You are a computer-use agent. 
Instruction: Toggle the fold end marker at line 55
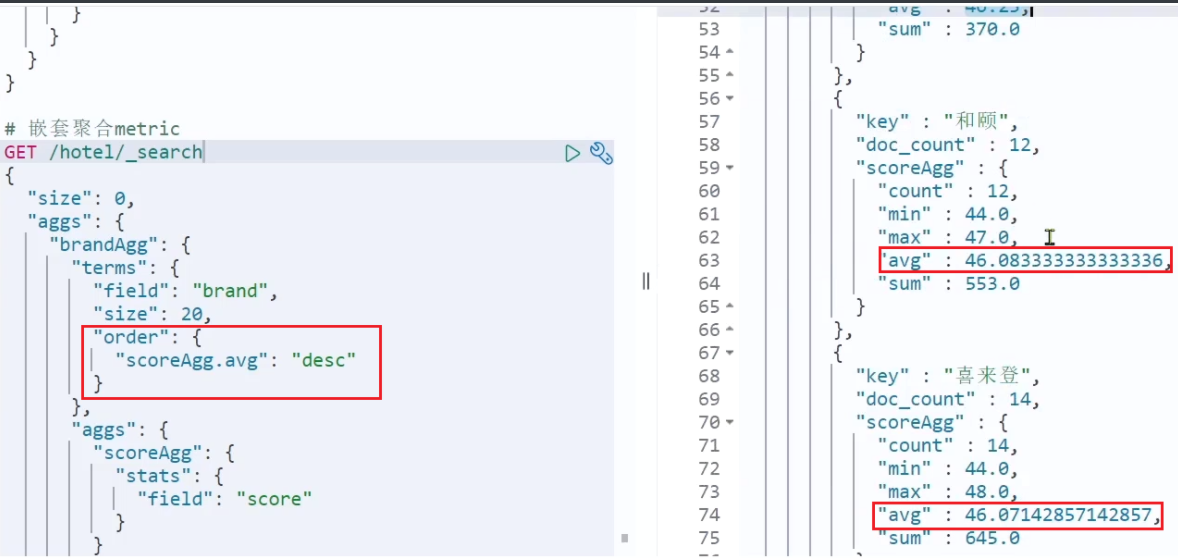click(x=731, y=75)
